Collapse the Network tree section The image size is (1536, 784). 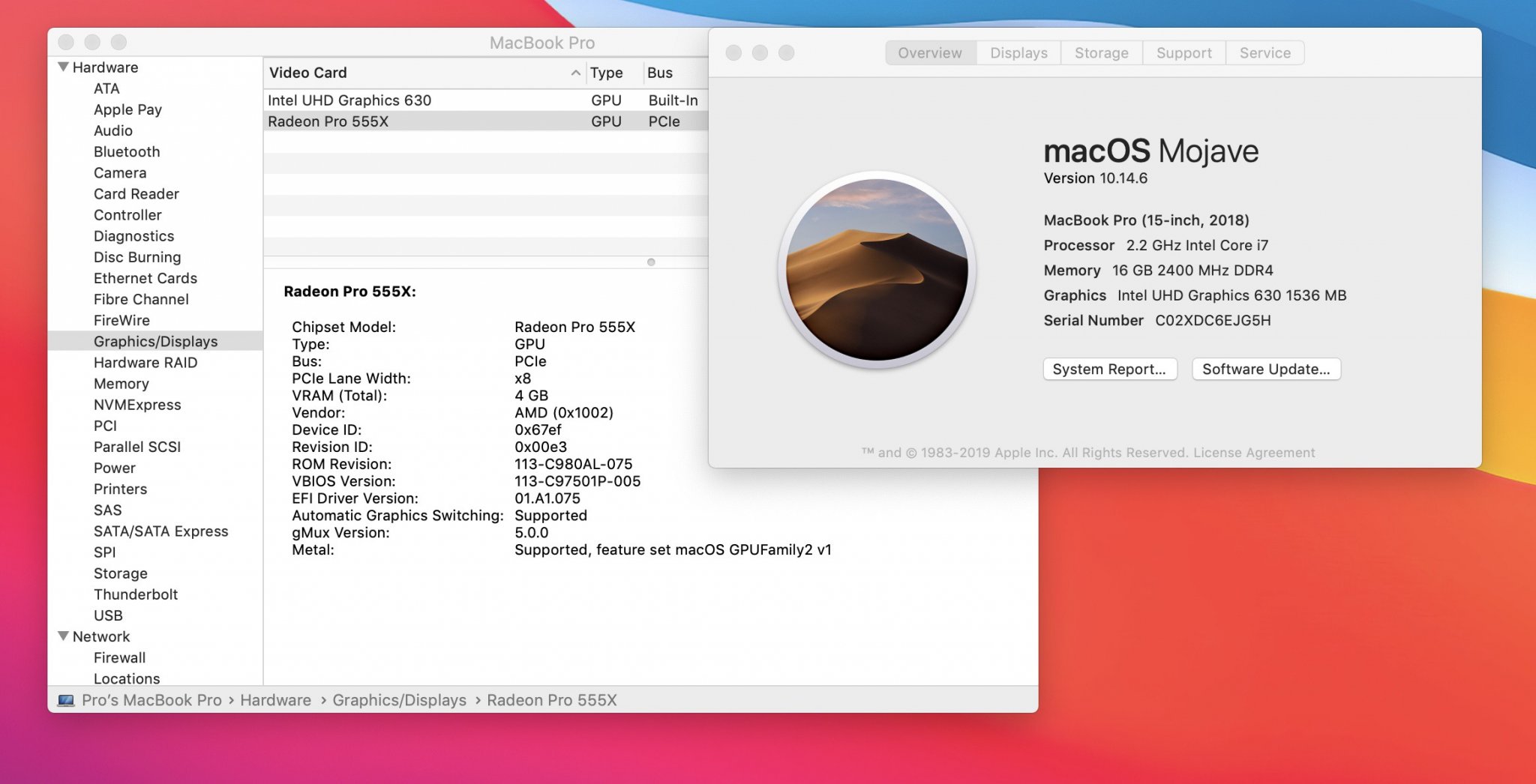[64, 636]
